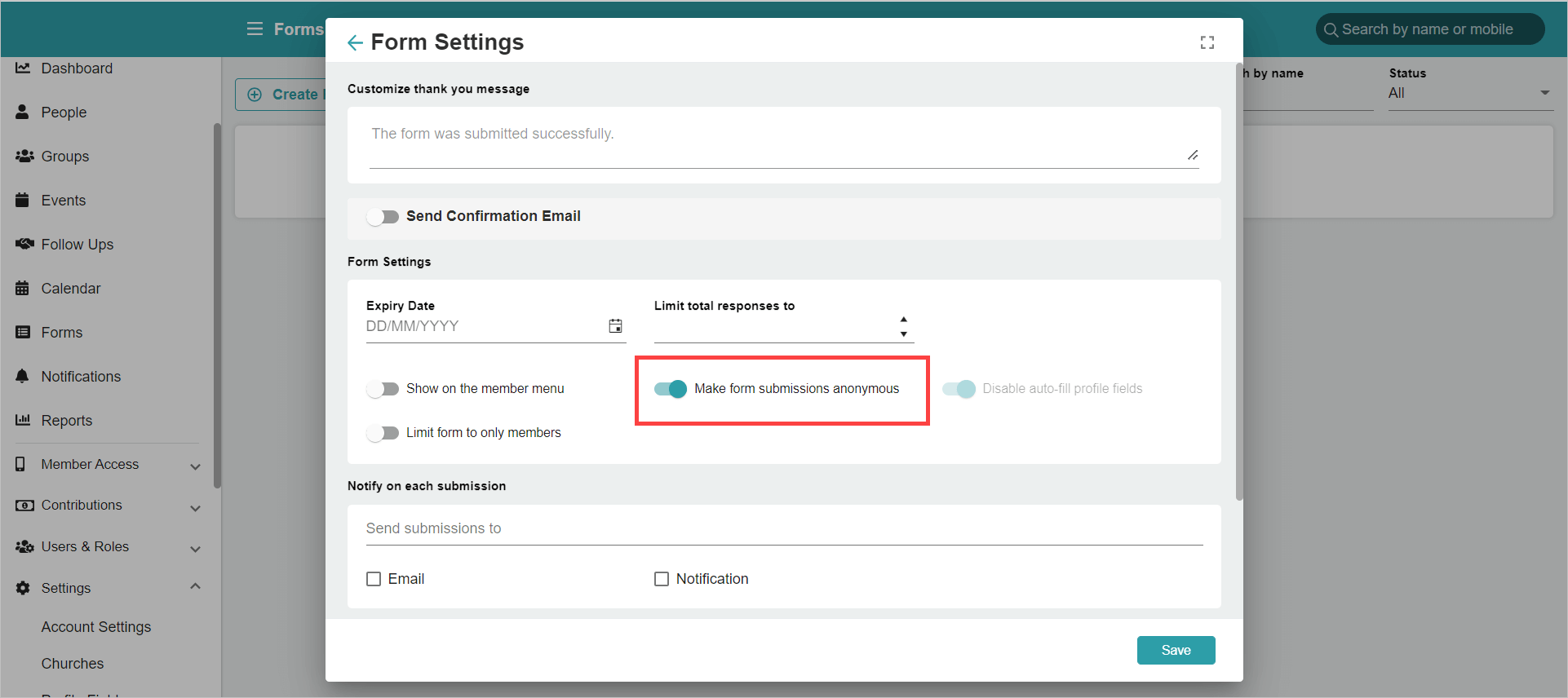
Task: Go to People in the sidebar
Action: click(x=64, y=113)
